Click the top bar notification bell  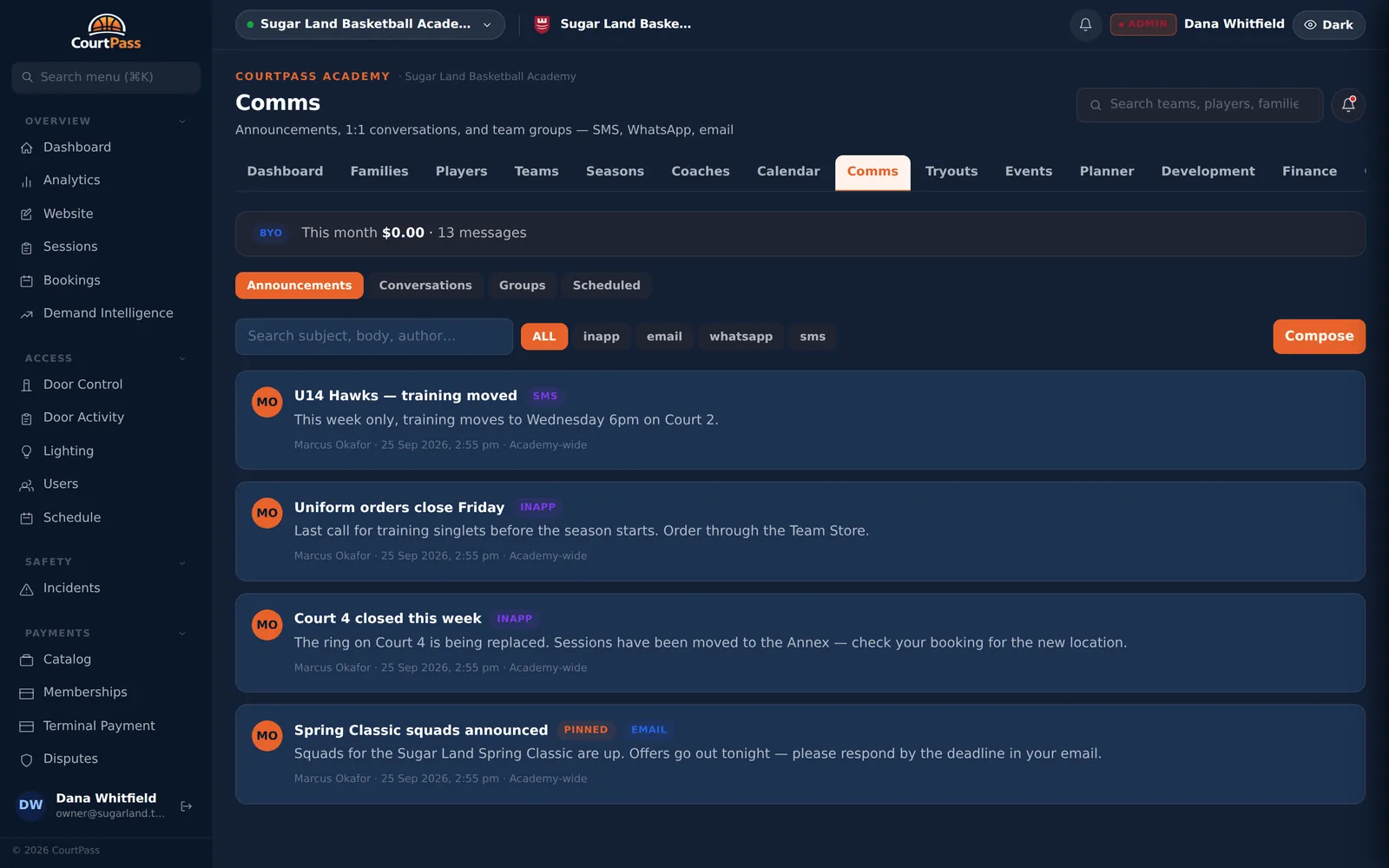pos(1085,24)
